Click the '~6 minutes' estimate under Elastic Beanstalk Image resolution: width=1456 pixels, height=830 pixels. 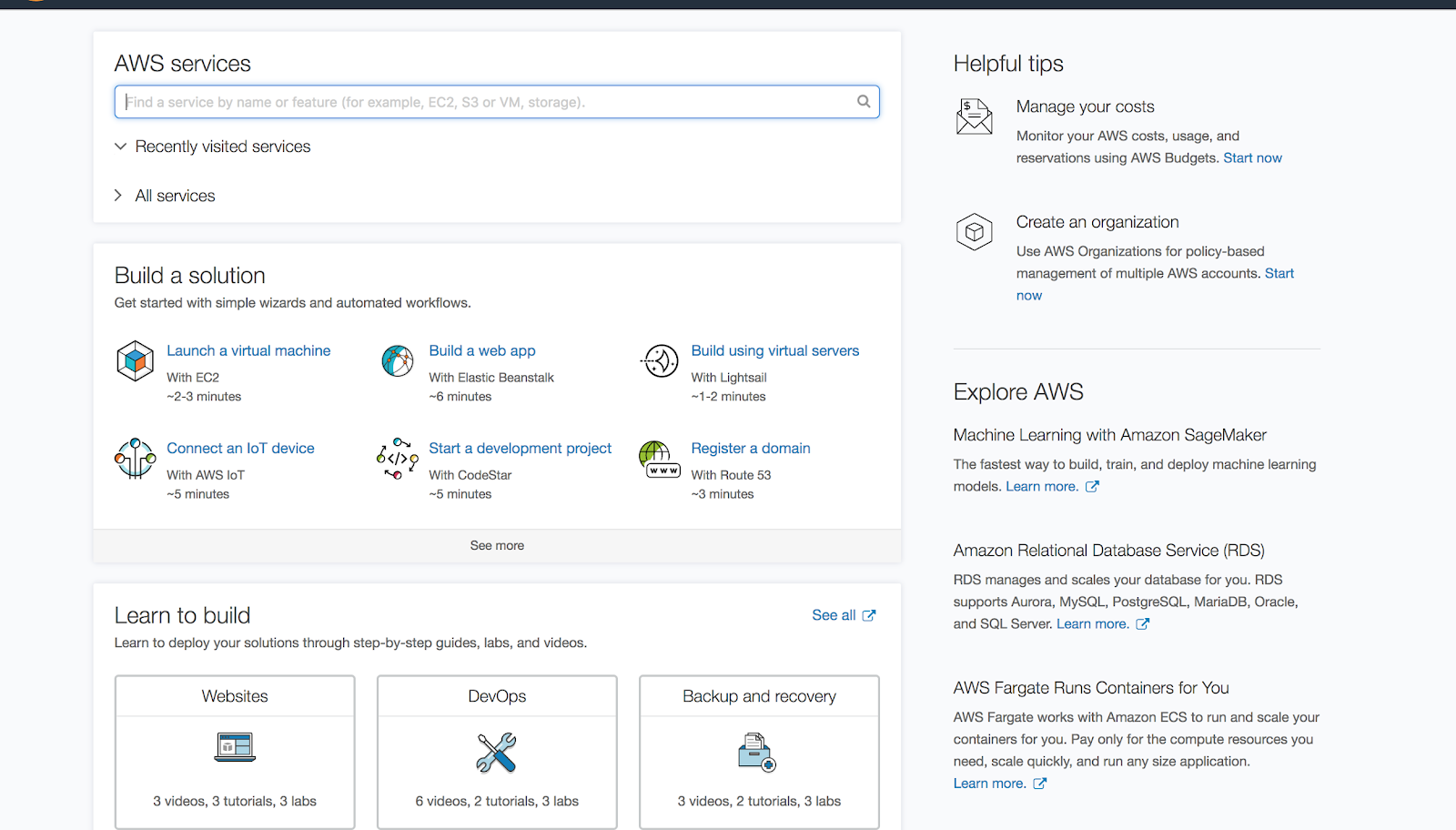pos(460,396)
